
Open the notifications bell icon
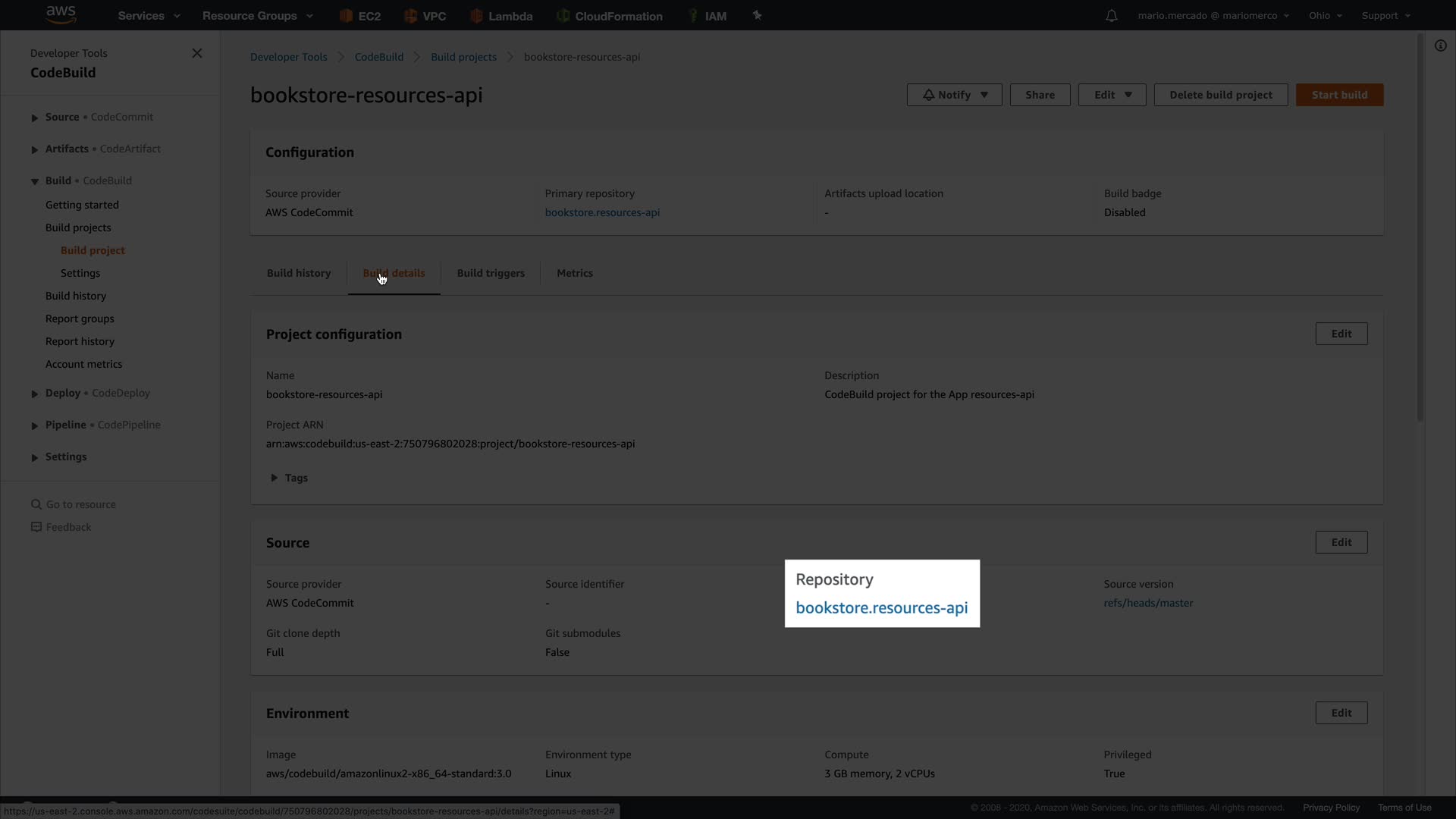(x=1111, y=16)
